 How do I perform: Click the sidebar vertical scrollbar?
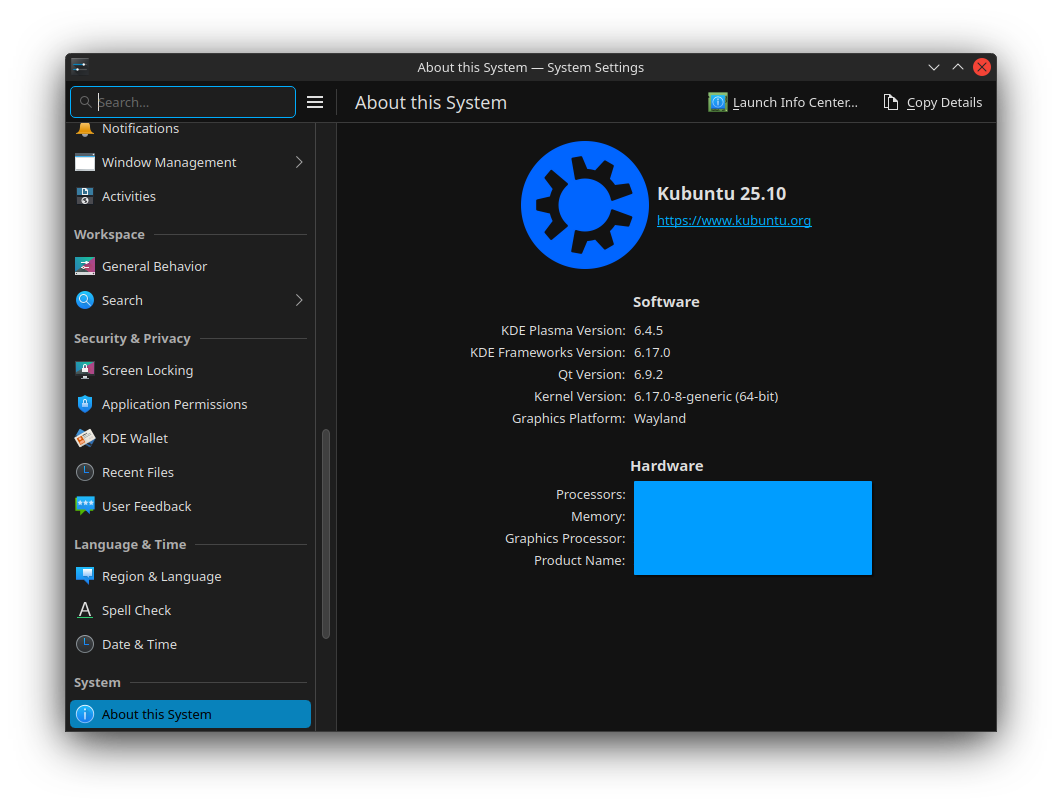(326, 534)
